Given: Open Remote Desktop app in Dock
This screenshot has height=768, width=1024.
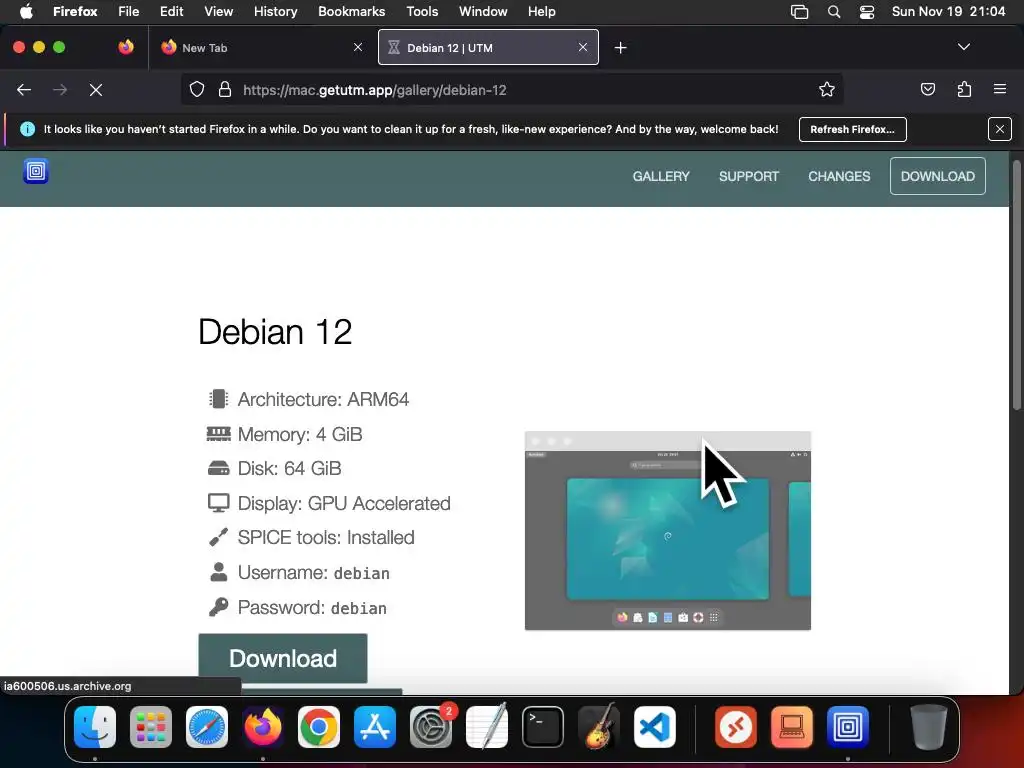Looking at the screenshot, I should click(x=736, y=727).
